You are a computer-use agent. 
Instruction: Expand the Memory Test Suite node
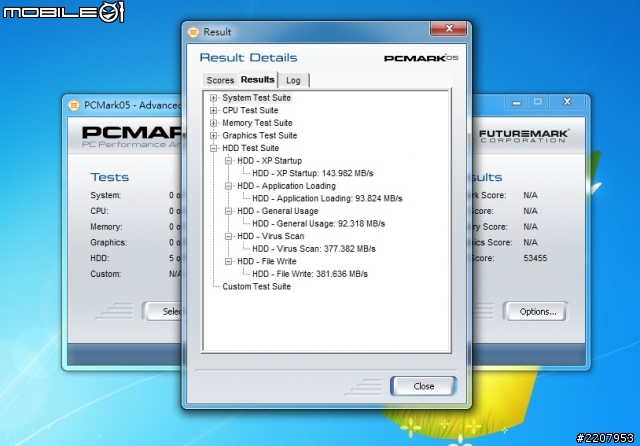point(213,123)
